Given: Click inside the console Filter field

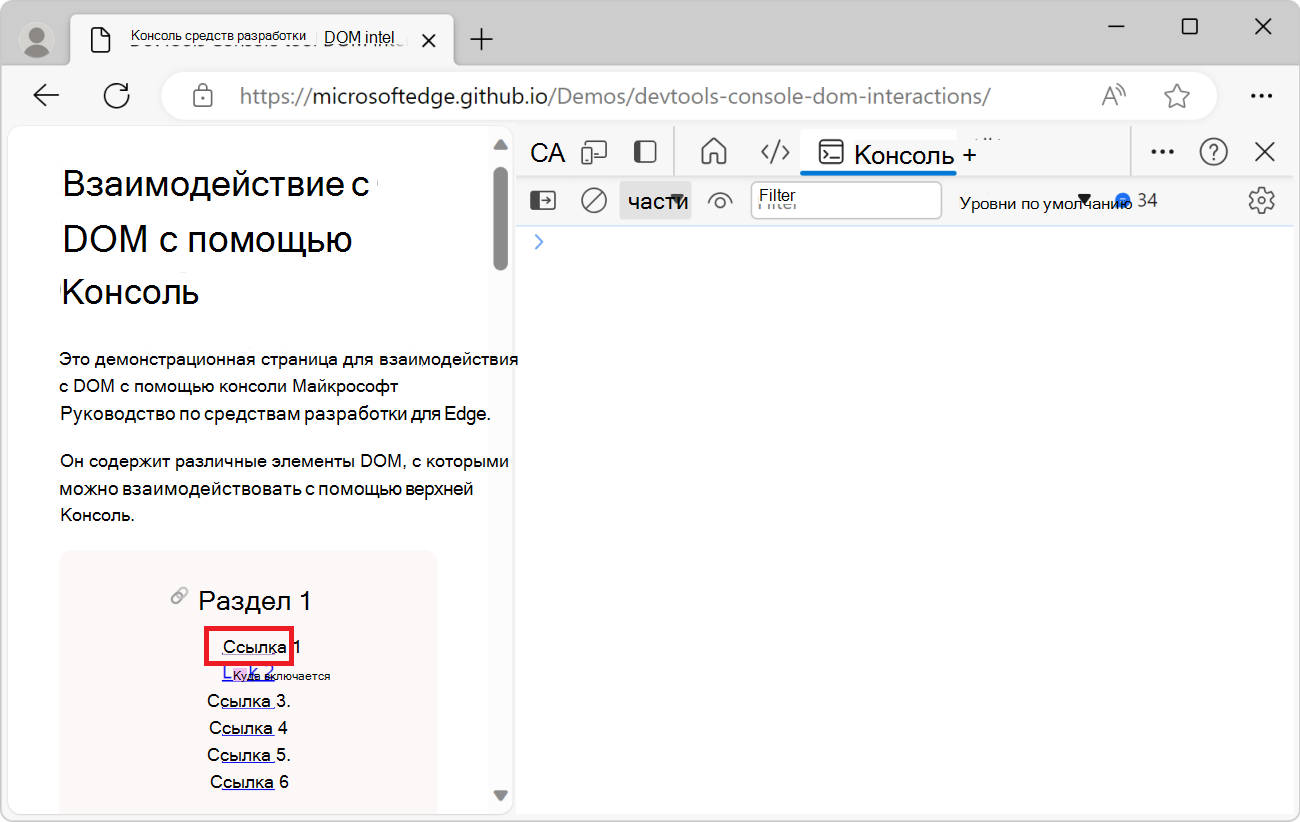Looking at the screenshot, I should (845, 200).
